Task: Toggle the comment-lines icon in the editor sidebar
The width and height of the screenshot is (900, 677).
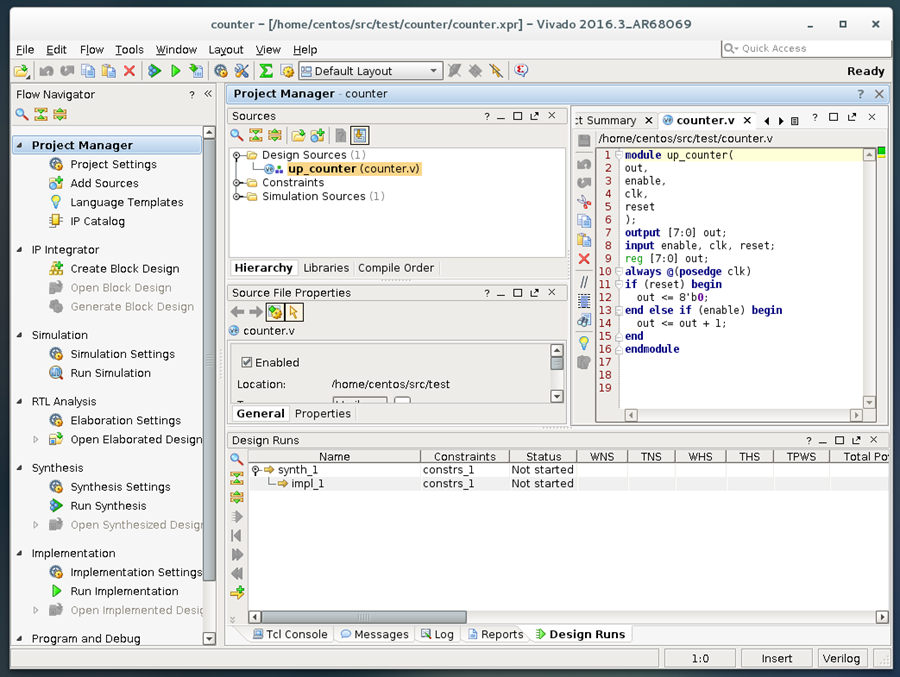Action: [584, 282]
